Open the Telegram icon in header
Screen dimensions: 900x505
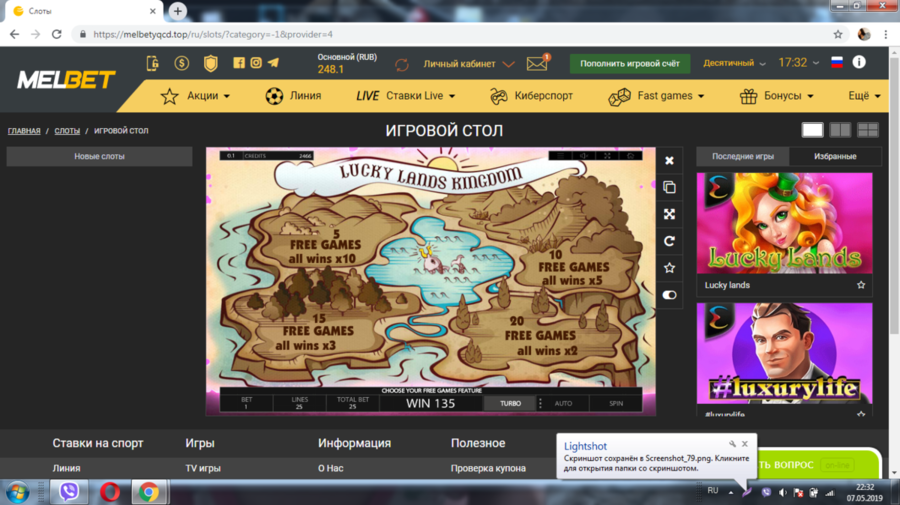click(273, 63)
